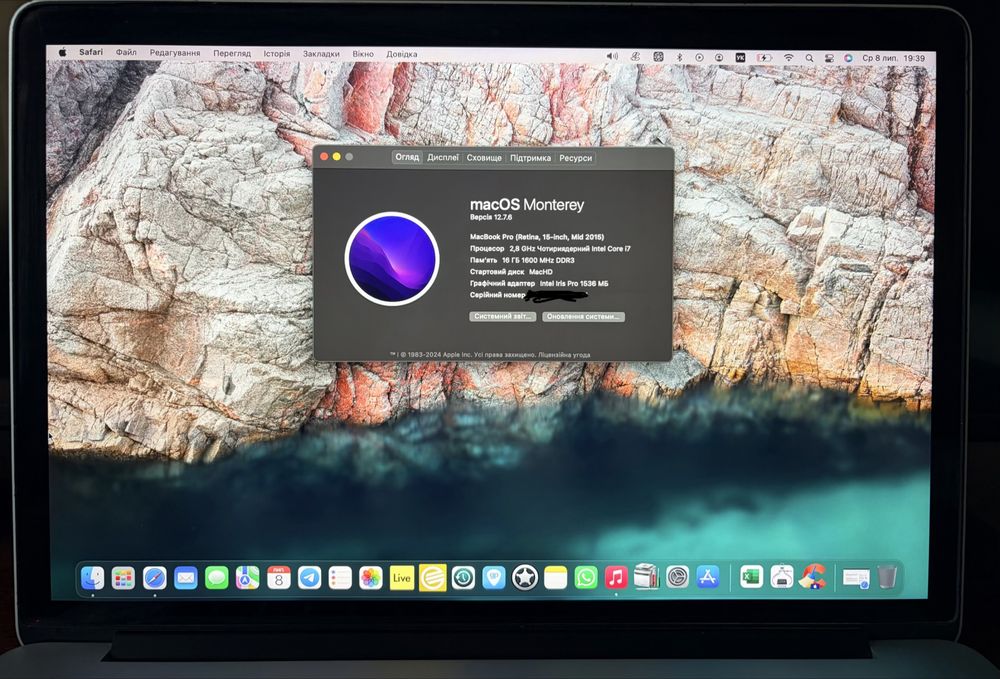Click Процесор 2,8 GHz Intel Core i7 line
1000x679 pixels.
(550, 249)
